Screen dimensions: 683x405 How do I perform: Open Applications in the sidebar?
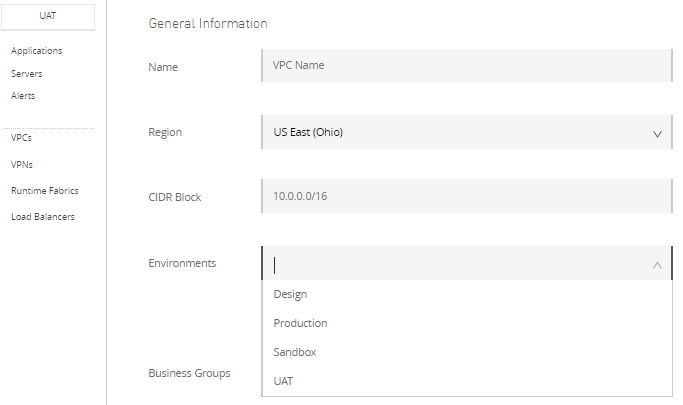pos(37,50)
